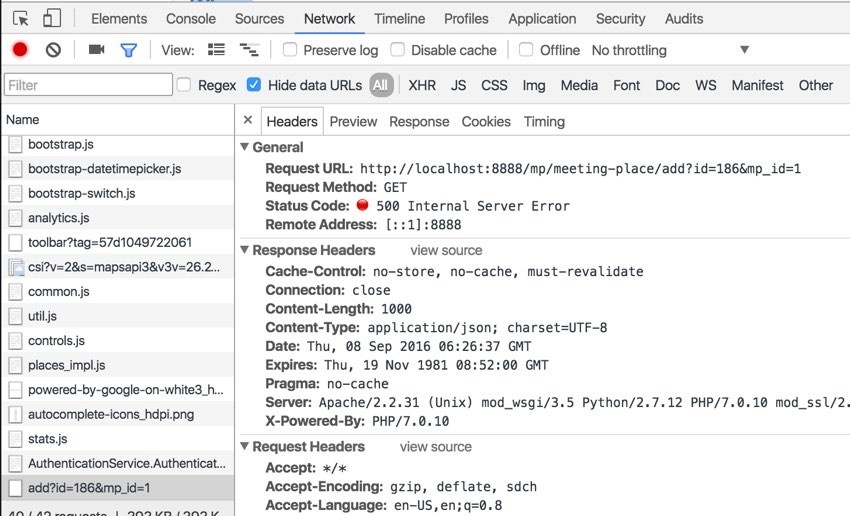The image size is (850, 516).
Task: Activate the inspect element picker icon
Action: click(21, 19)
